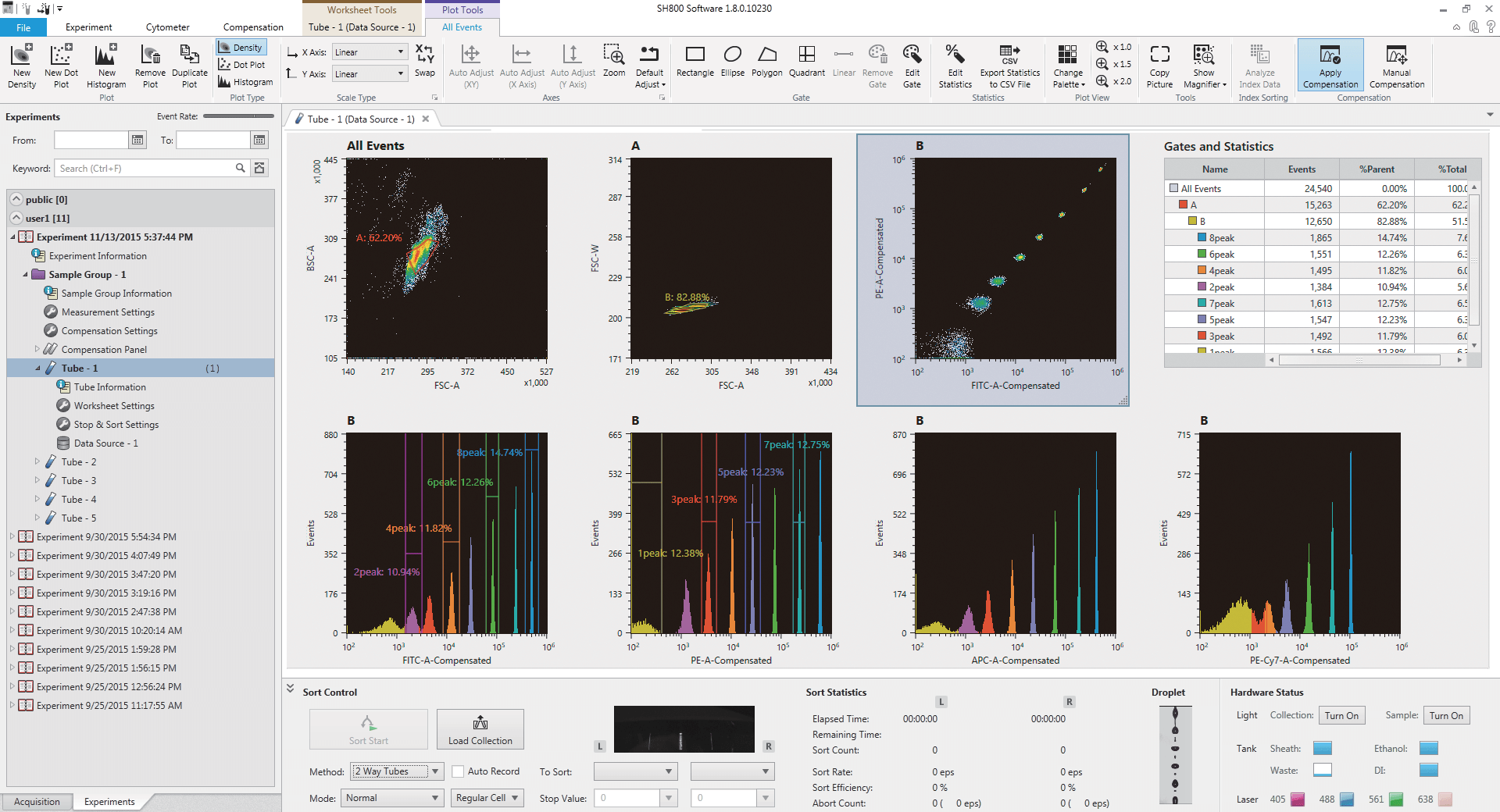
Task: Enable Auto Record in Sort Control
Action: [459, 771]
